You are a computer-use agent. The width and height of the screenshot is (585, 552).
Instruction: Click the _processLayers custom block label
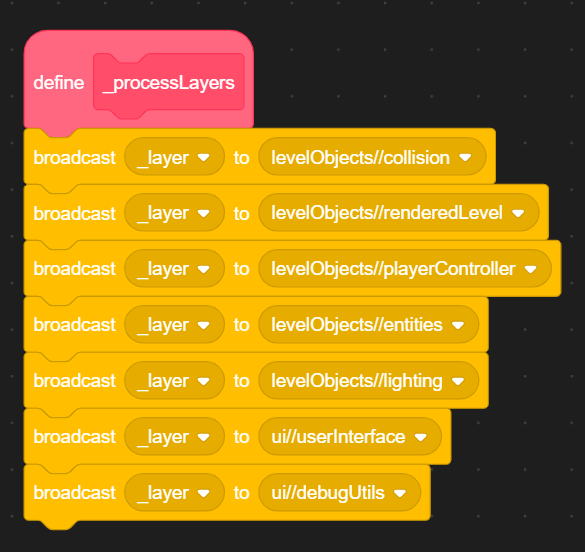[169, 82]
